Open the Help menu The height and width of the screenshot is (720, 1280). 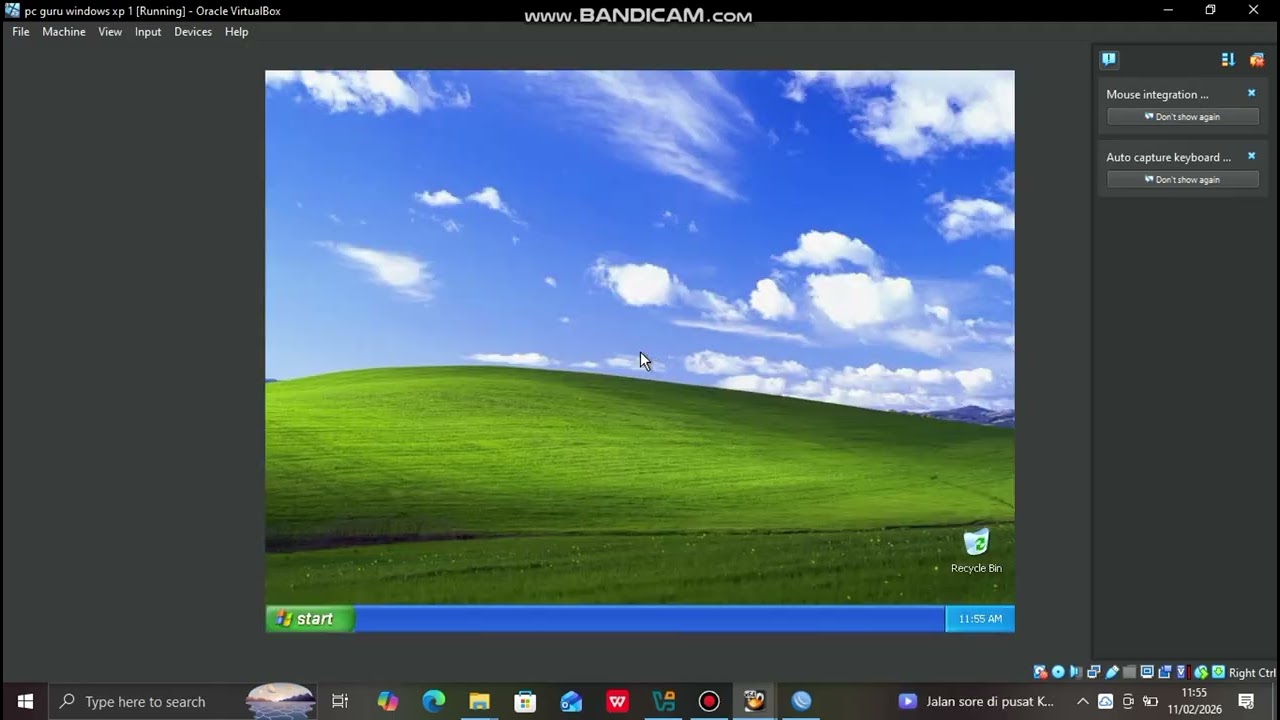point(236,32)
